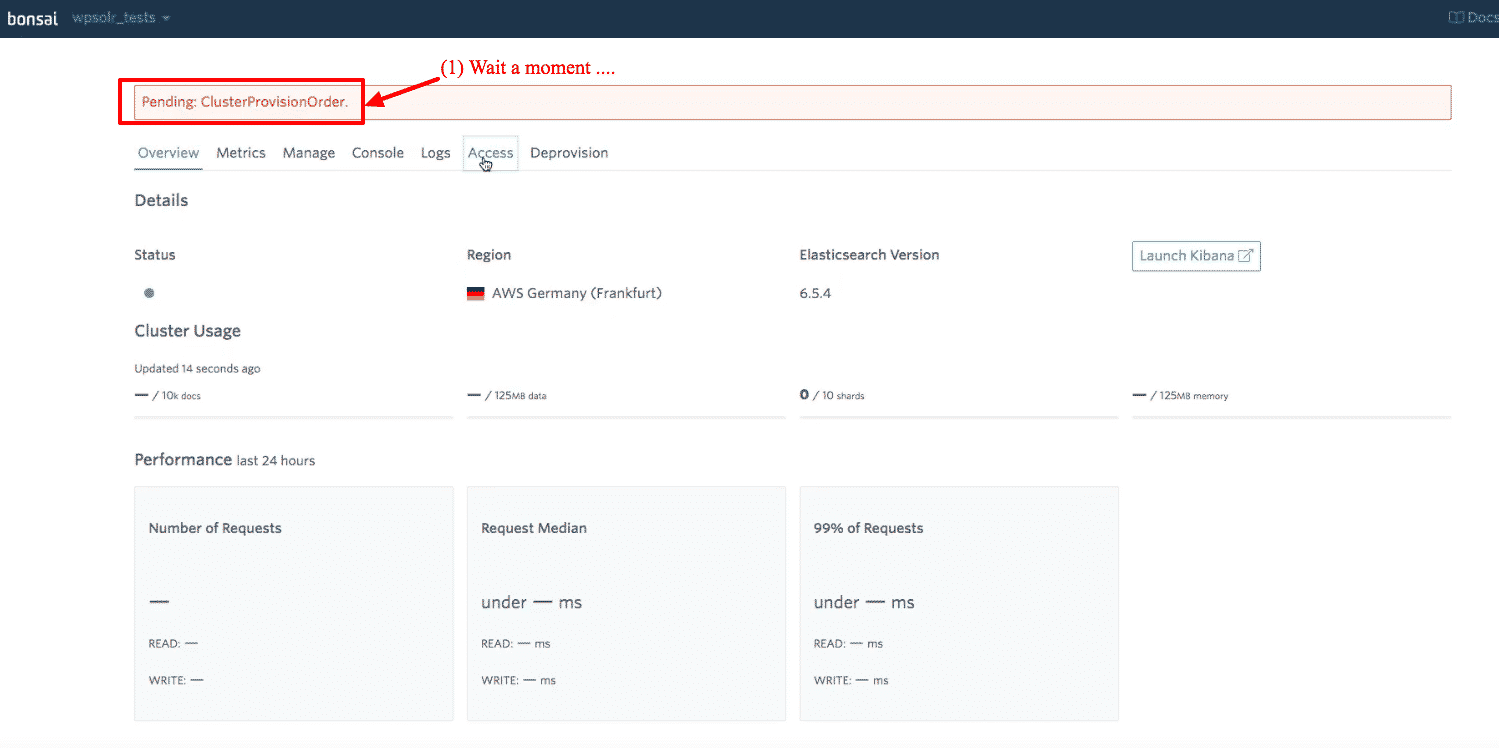
Task: Click the Launch Kibana button
Action: (x=1196, y=256)
